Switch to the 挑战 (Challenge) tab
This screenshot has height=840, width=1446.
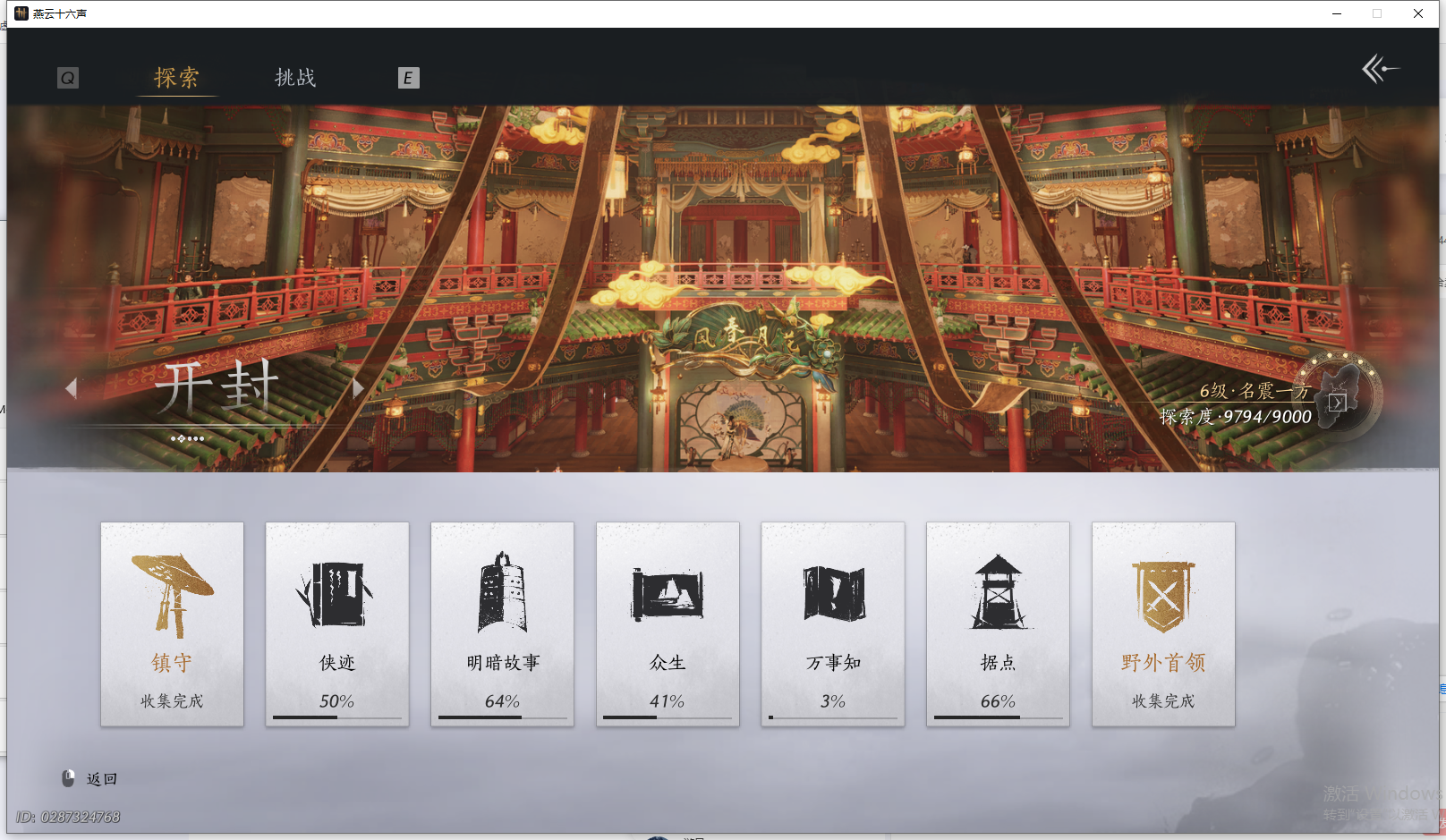[x=295, y=78]
